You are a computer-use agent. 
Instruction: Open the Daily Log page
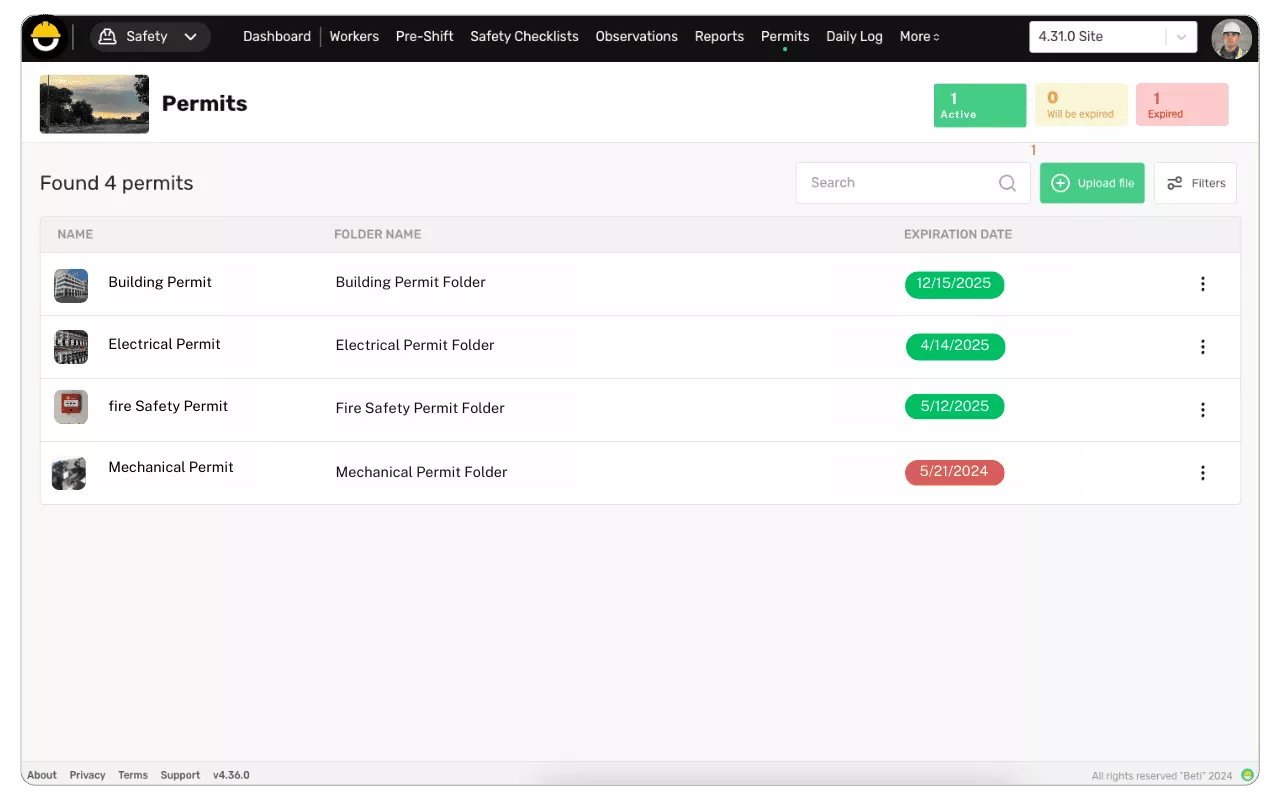click(854, 37)
